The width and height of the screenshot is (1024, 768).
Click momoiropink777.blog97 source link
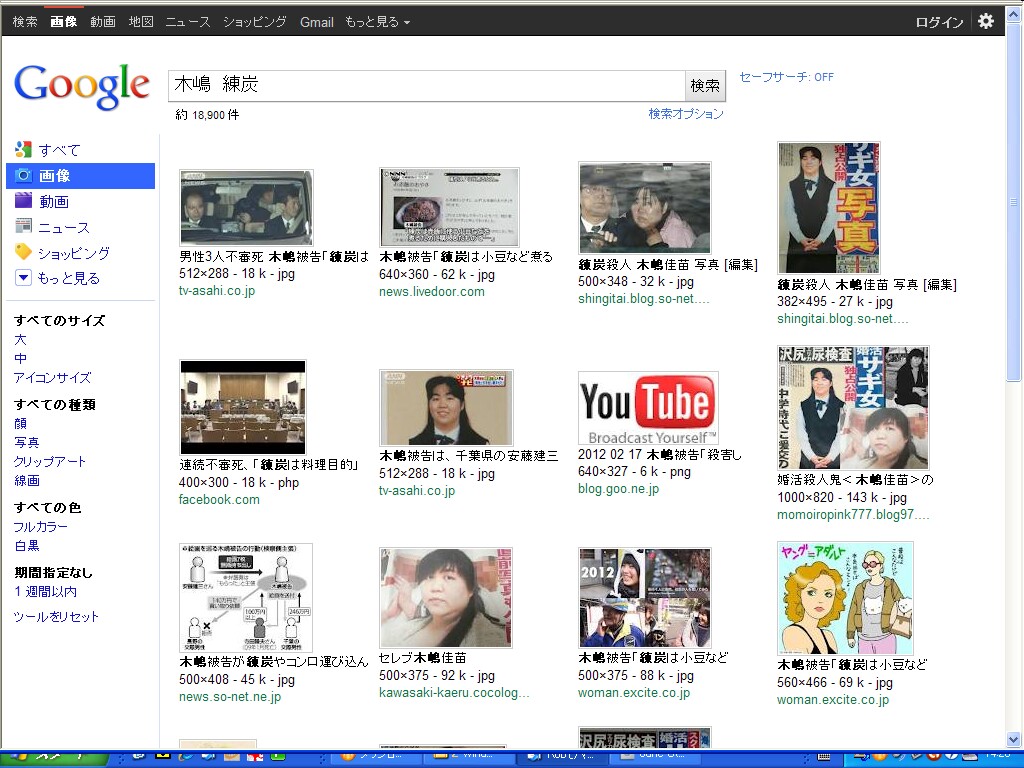click(x=853, y=515)
